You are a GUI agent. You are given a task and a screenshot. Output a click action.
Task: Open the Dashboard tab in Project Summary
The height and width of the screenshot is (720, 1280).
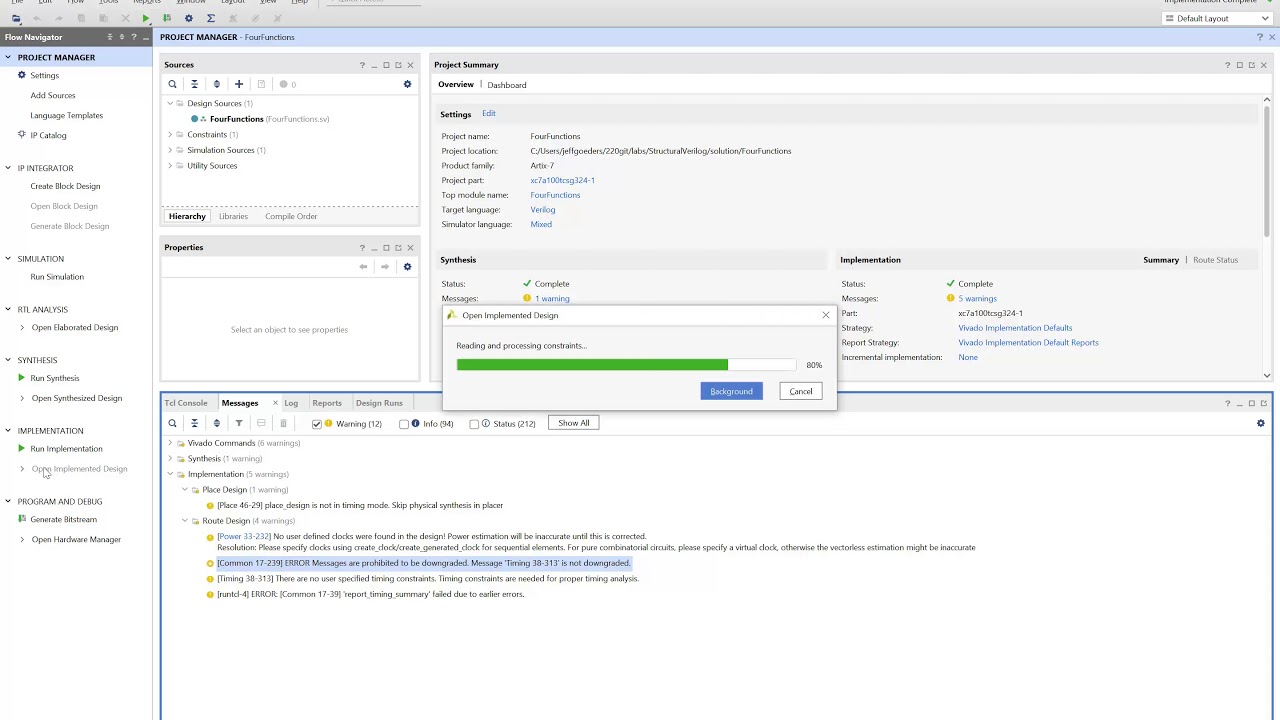tap(507, 85)
